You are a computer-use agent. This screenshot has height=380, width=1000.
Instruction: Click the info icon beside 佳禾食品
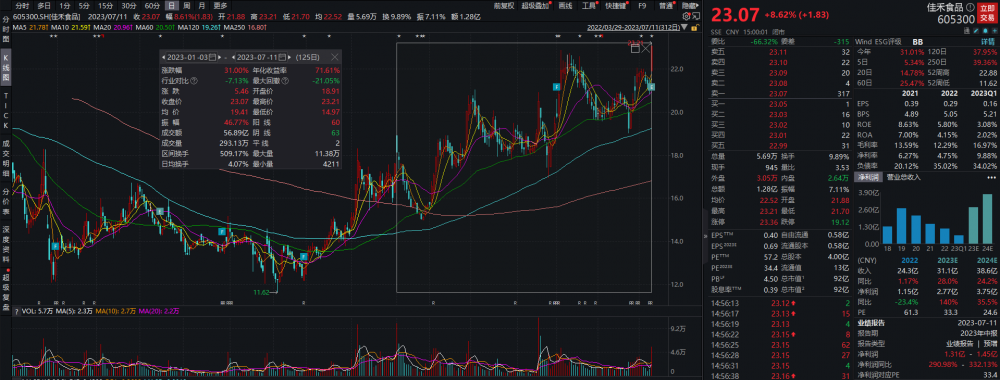(x=970, y=7)
